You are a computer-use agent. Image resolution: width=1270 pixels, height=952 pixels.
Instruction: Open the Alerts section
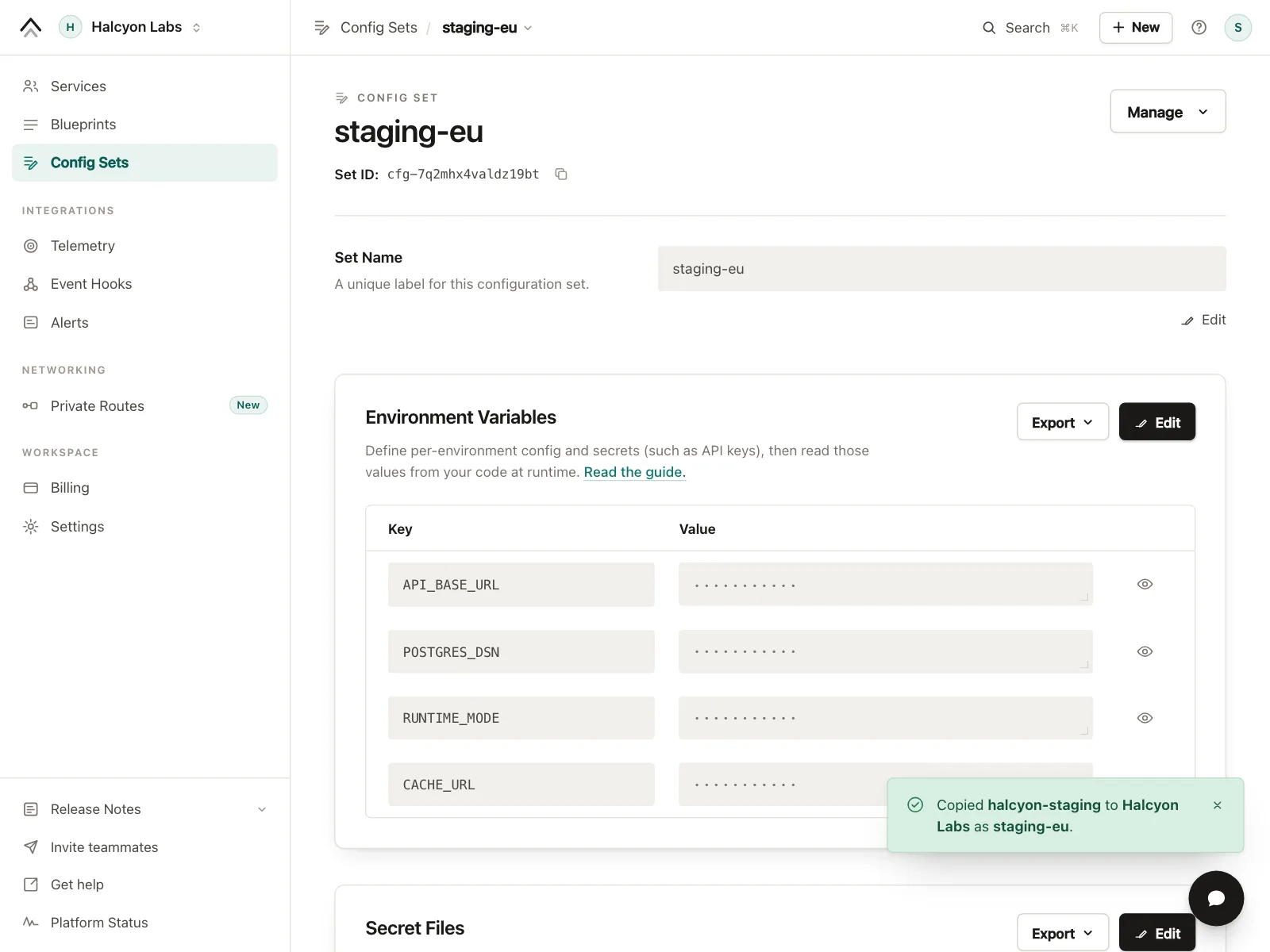tap(144, 323)
